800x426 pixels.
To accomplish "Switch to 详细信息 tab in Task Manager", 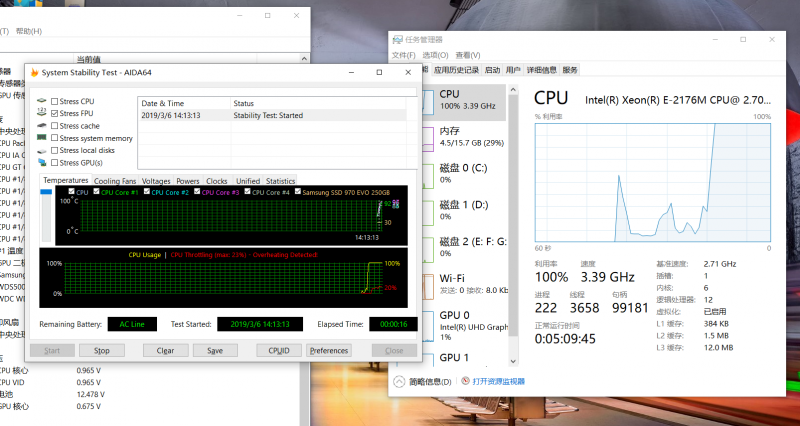I will 541,70.
